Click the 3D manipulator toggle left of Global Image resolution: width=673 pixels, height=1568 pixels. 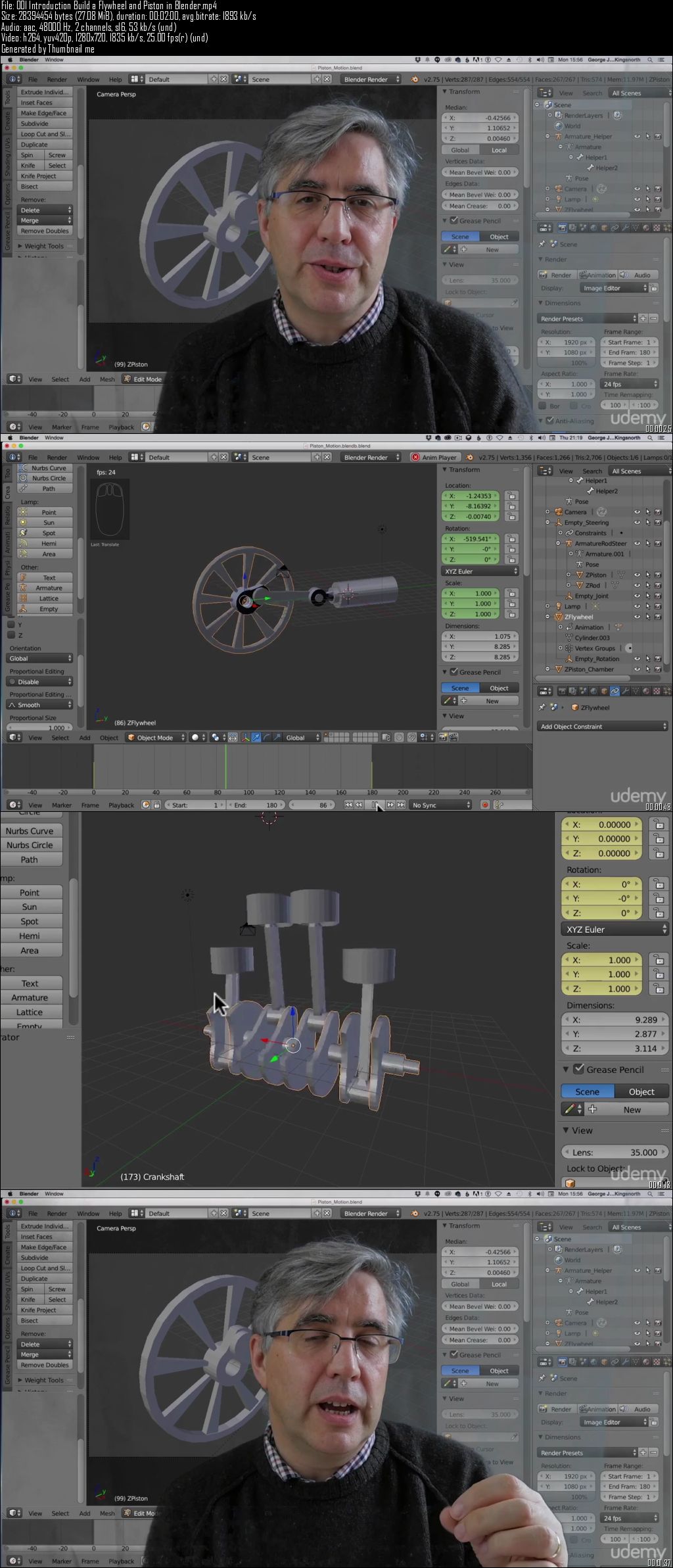click(x=245, y=738)
